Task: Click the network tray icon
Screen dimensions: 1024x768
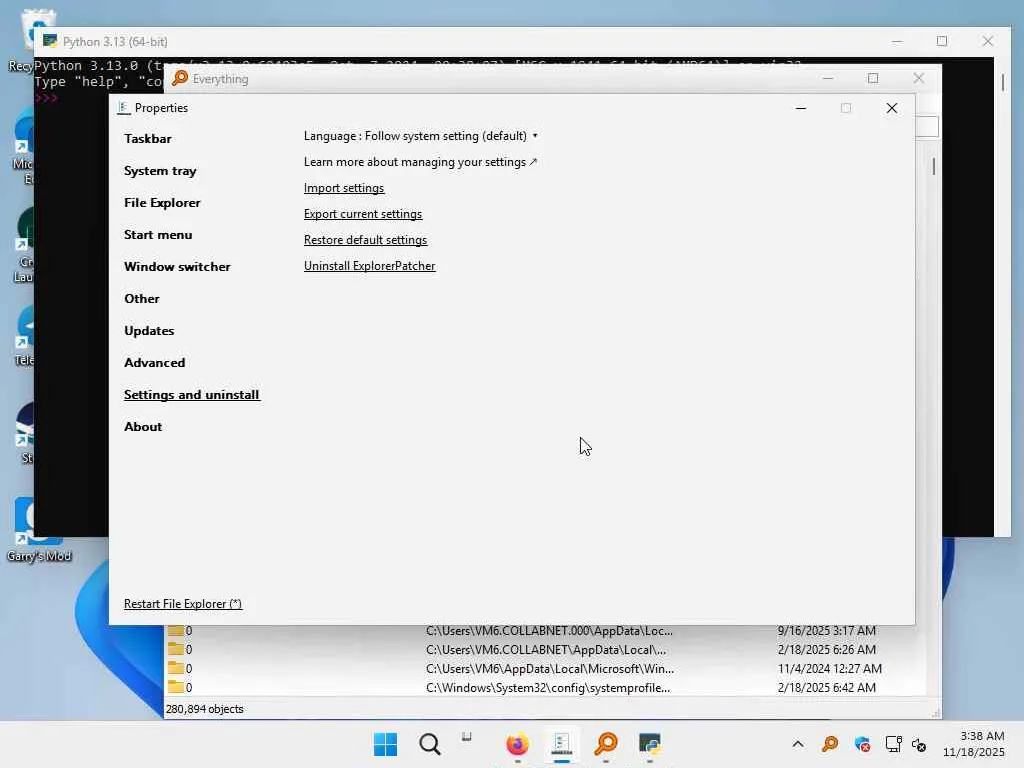Action: coord(893,744)
